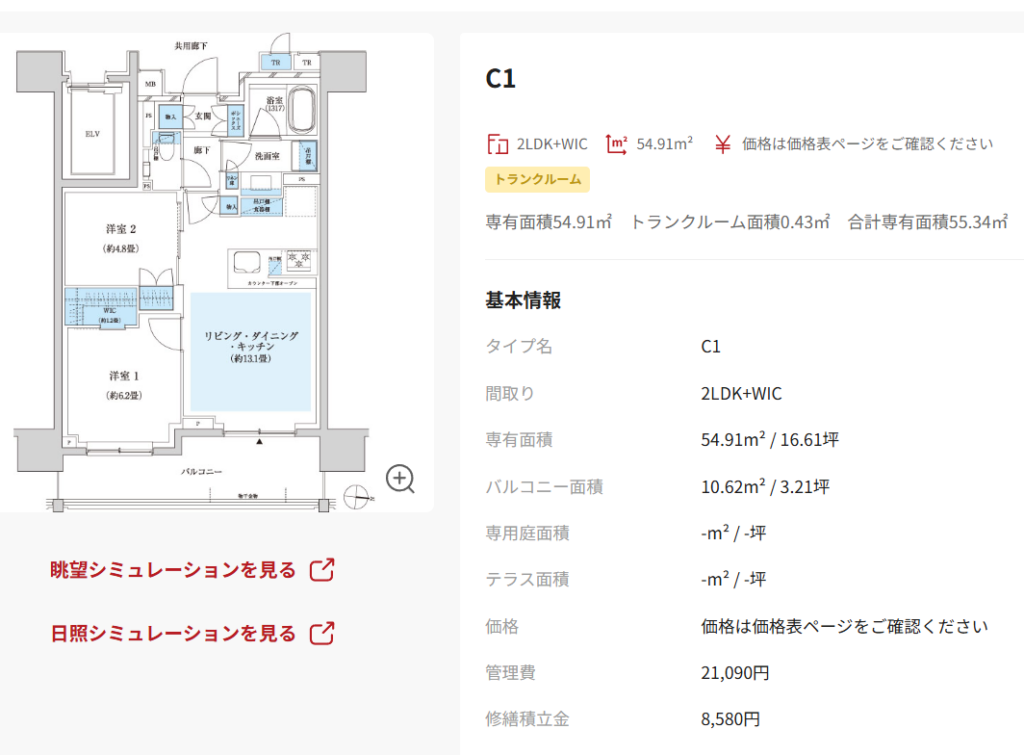Select the リビング・ダイニング・キッチン room on floor plan
The width and height of the screenshot is (1024, 755).
pos(251,350)
